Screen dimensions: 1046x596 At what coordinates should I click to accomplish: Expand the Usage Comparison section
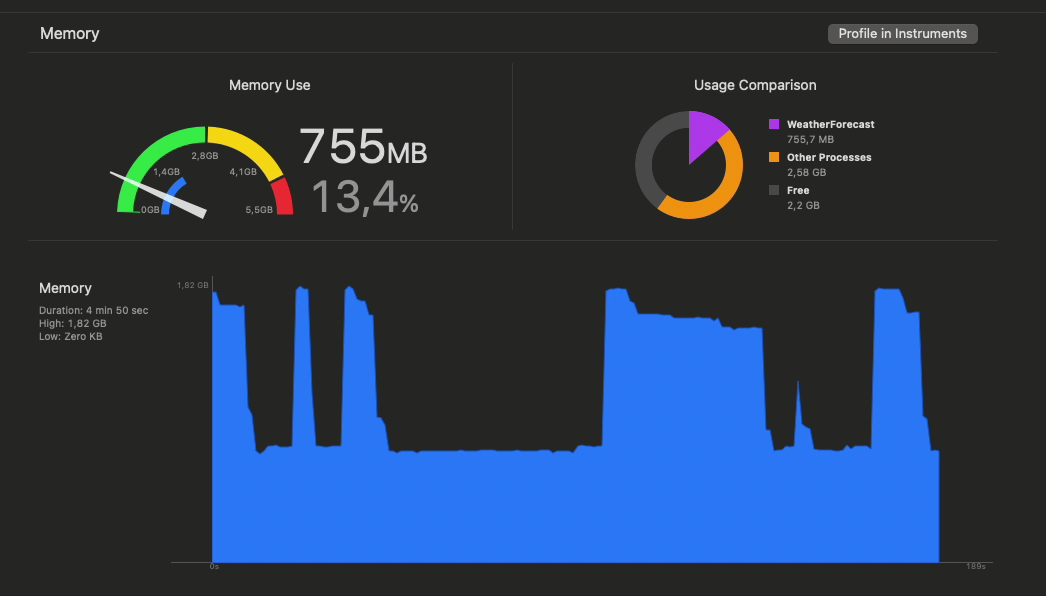click(755, 85)
